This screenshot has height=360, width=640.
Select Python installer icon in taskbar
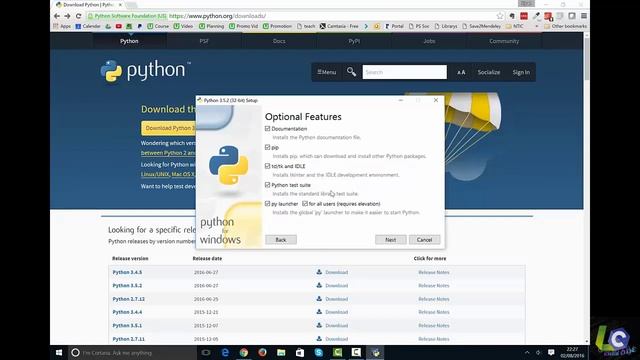pos(376,353)
